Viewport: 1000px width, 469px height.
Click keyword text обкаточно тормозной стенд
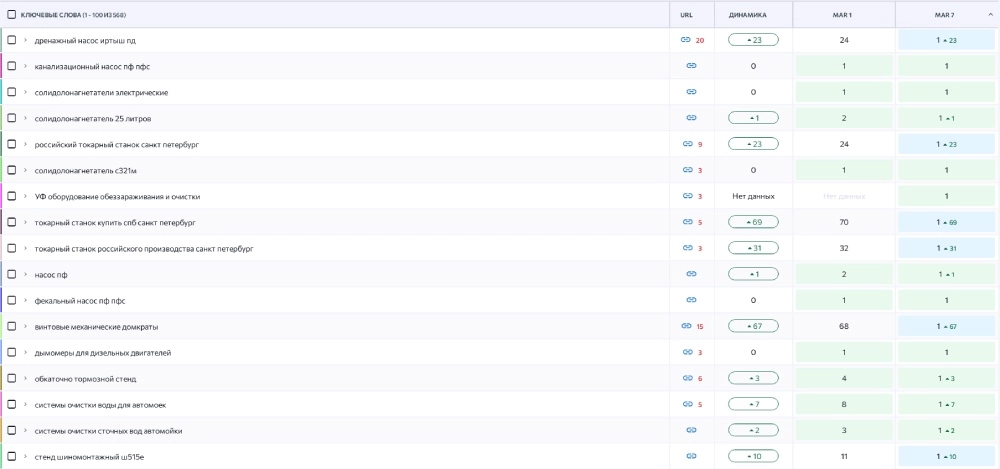pos(85,378)
